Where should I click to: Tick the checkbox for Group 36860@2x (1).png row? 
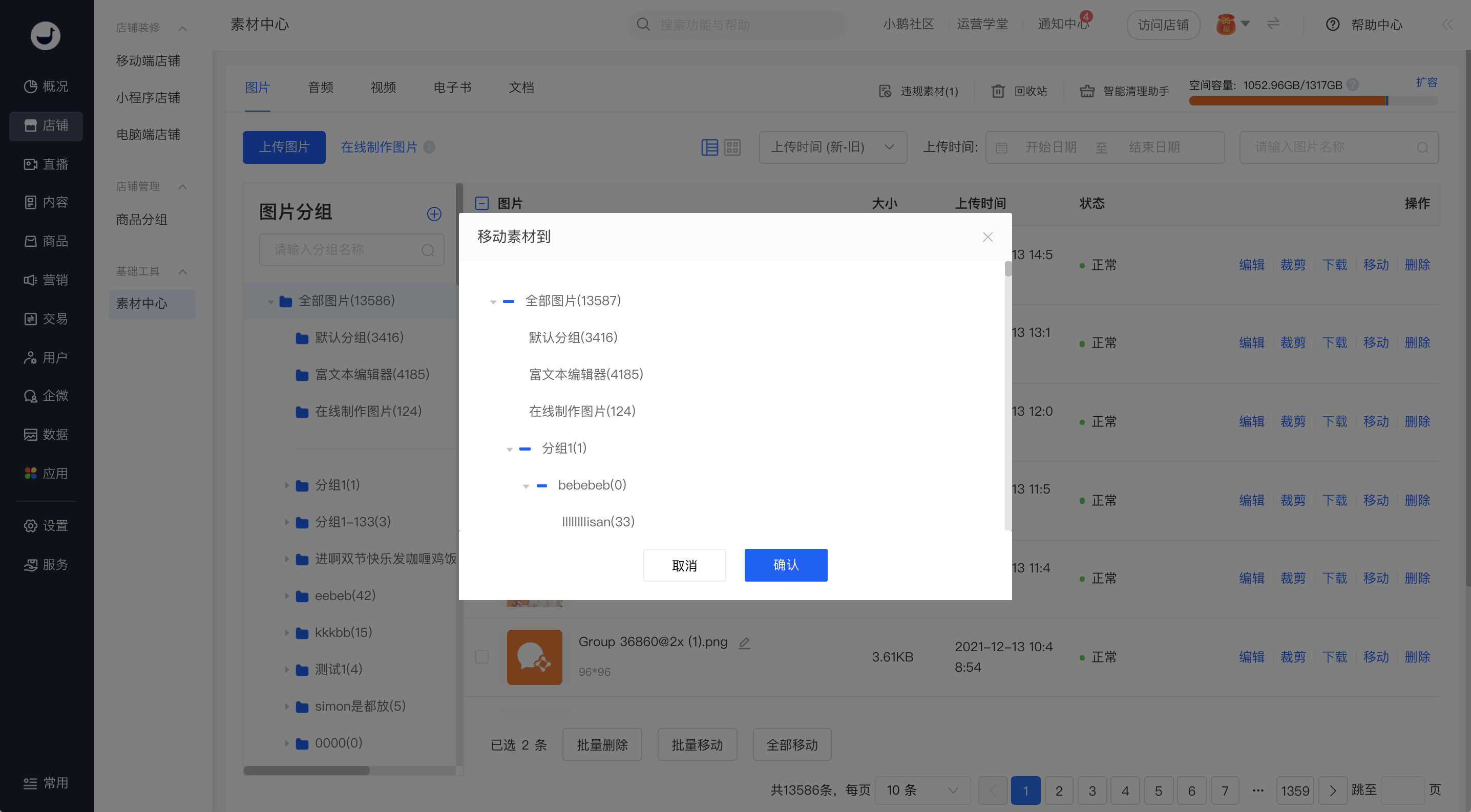point(482,657)
